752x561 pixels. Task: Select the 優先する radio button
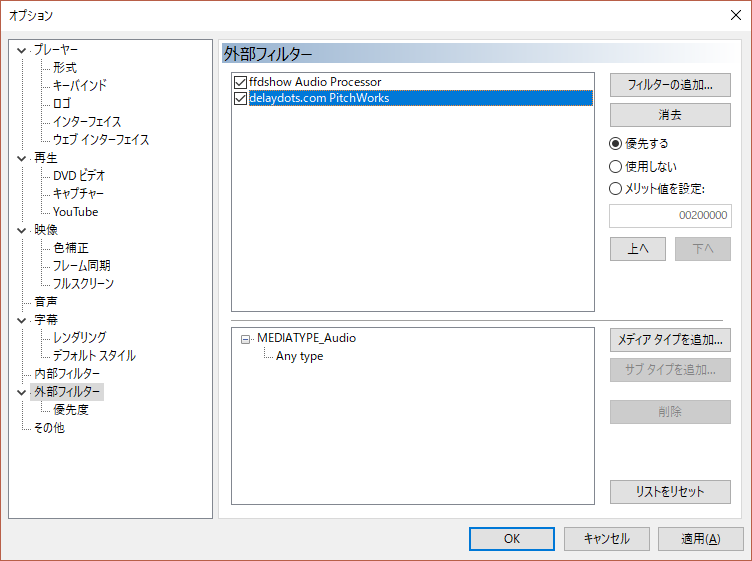tap(615, 143)
